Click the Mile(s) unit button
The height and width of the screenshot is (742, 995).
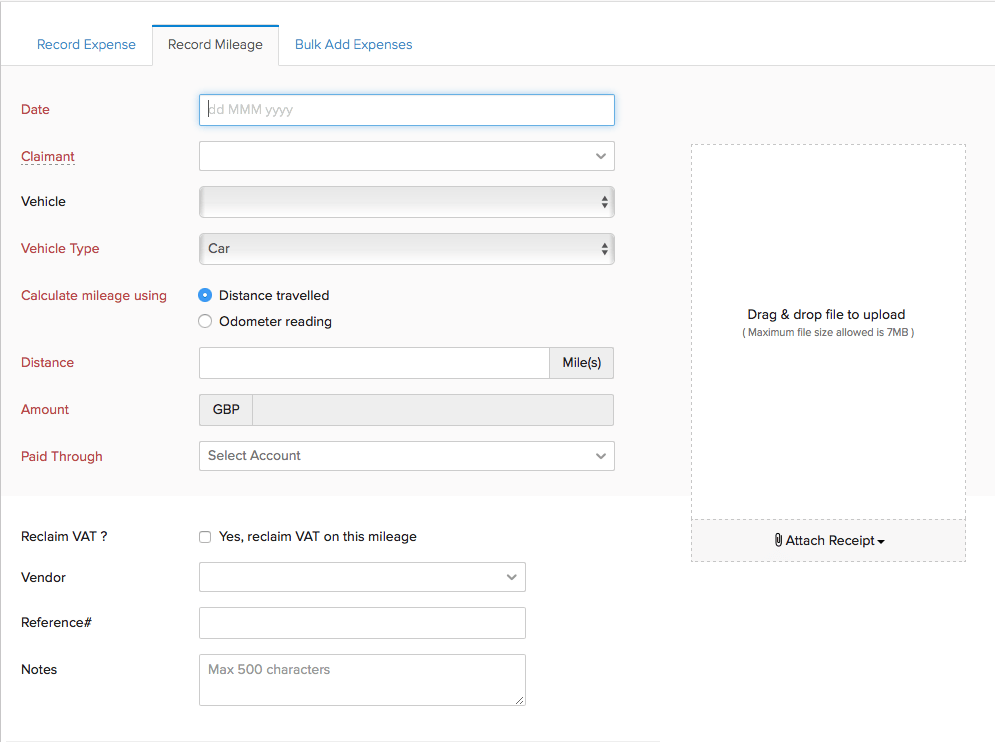581,363
